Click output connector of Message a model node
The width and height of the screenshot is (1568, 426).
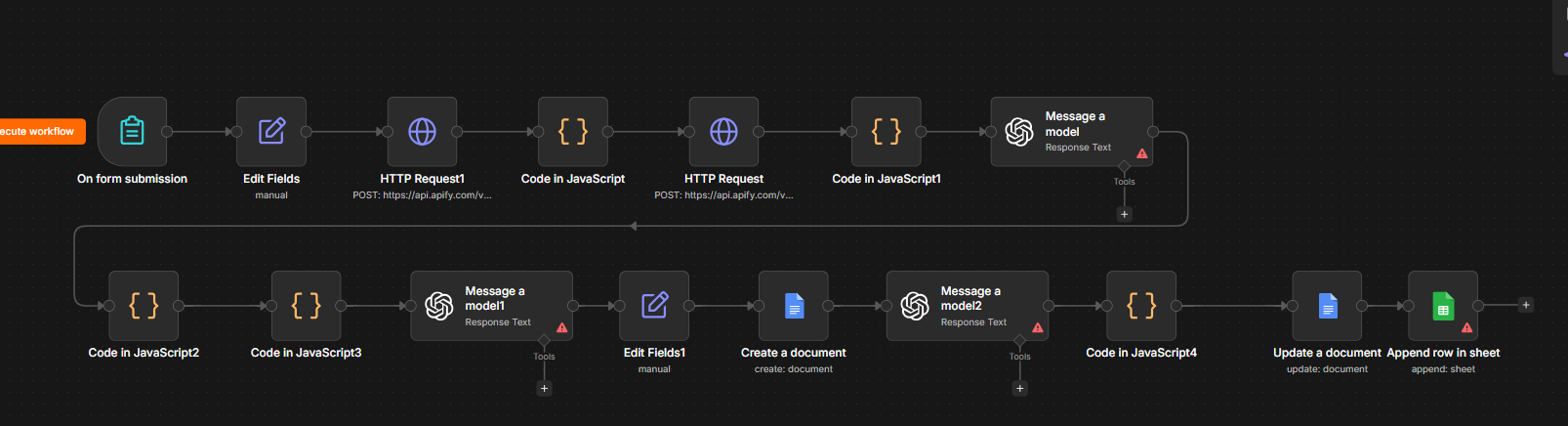tap(1153, 131)
